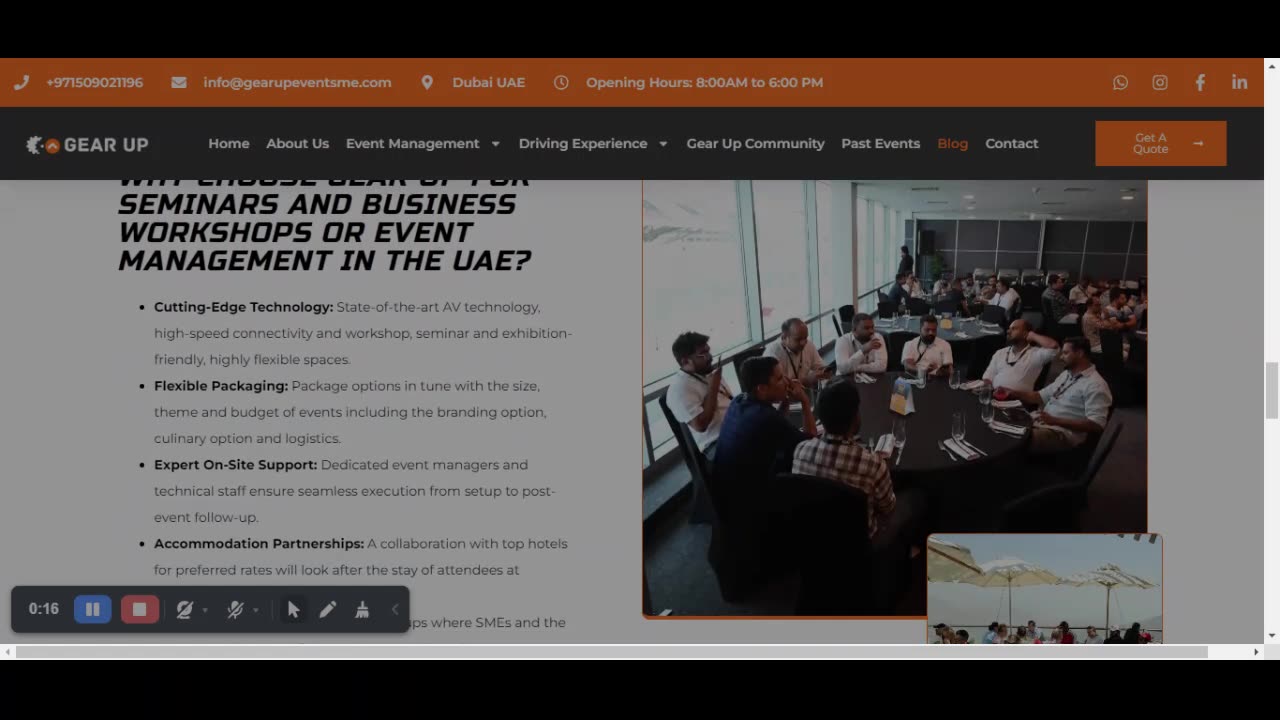Click the Gear Up logo

[87, 144]
